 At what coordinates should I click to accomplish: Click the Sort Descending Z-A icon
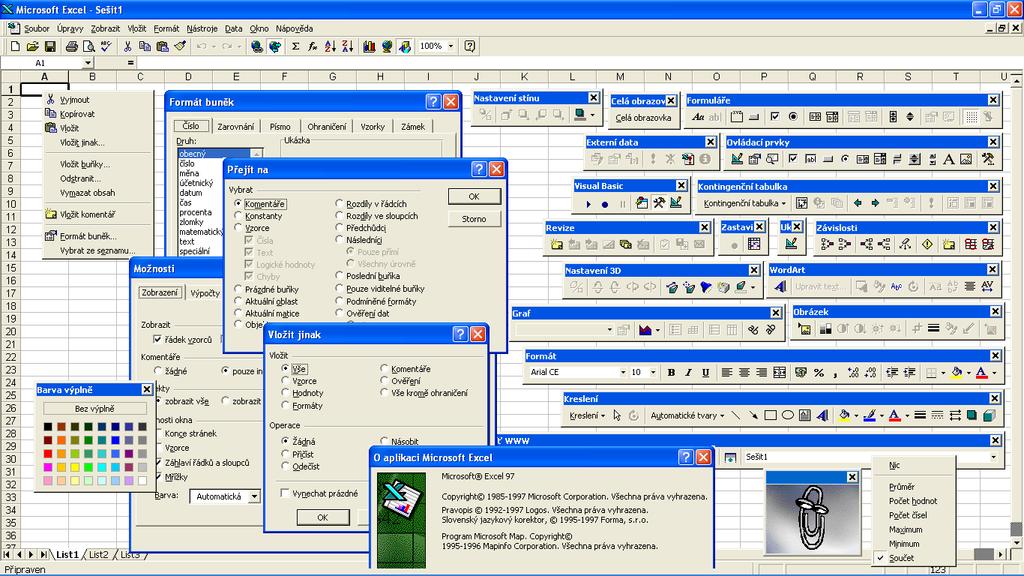(347, 46)
